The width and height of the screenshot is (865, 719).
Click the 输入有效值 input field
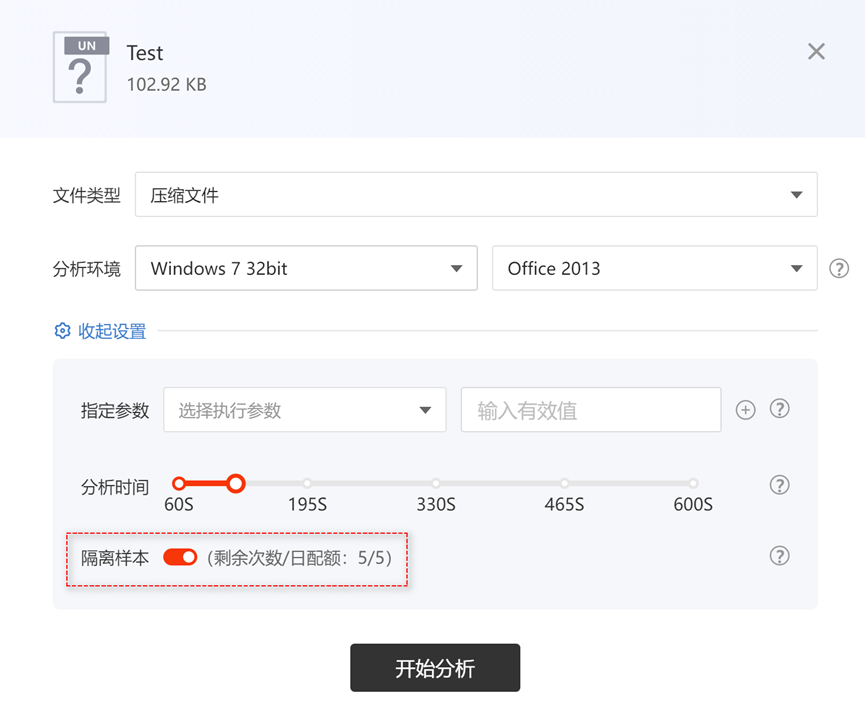pyautogui.click(x=591, y=410)
